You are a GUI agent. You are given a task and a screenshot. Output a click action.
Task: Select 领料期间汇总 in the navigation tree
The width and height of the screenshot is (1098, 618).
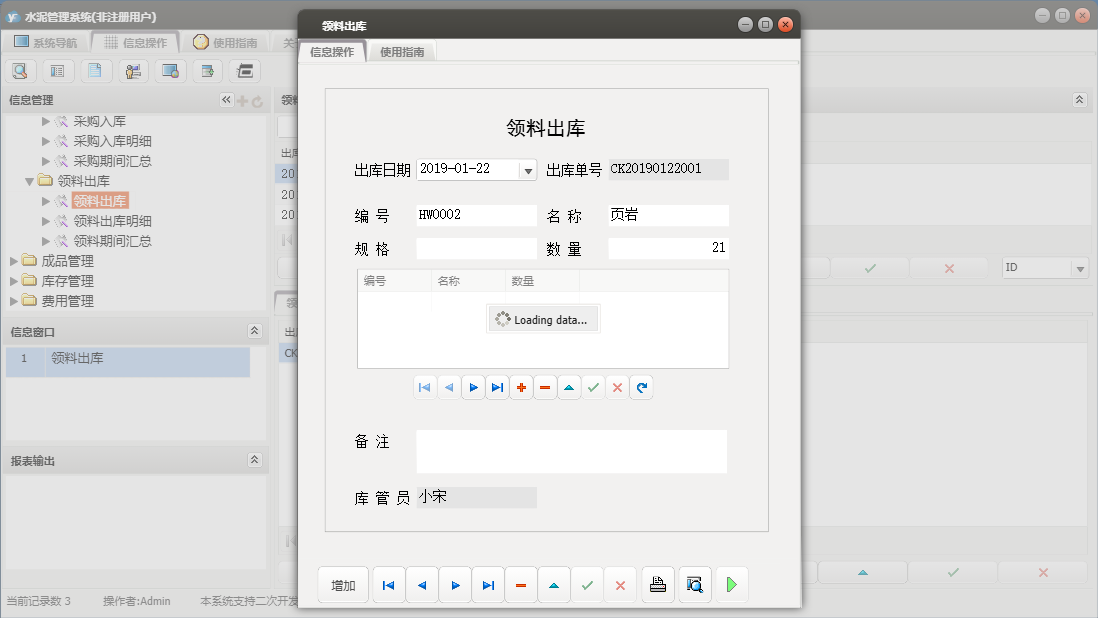pos(112,241)
